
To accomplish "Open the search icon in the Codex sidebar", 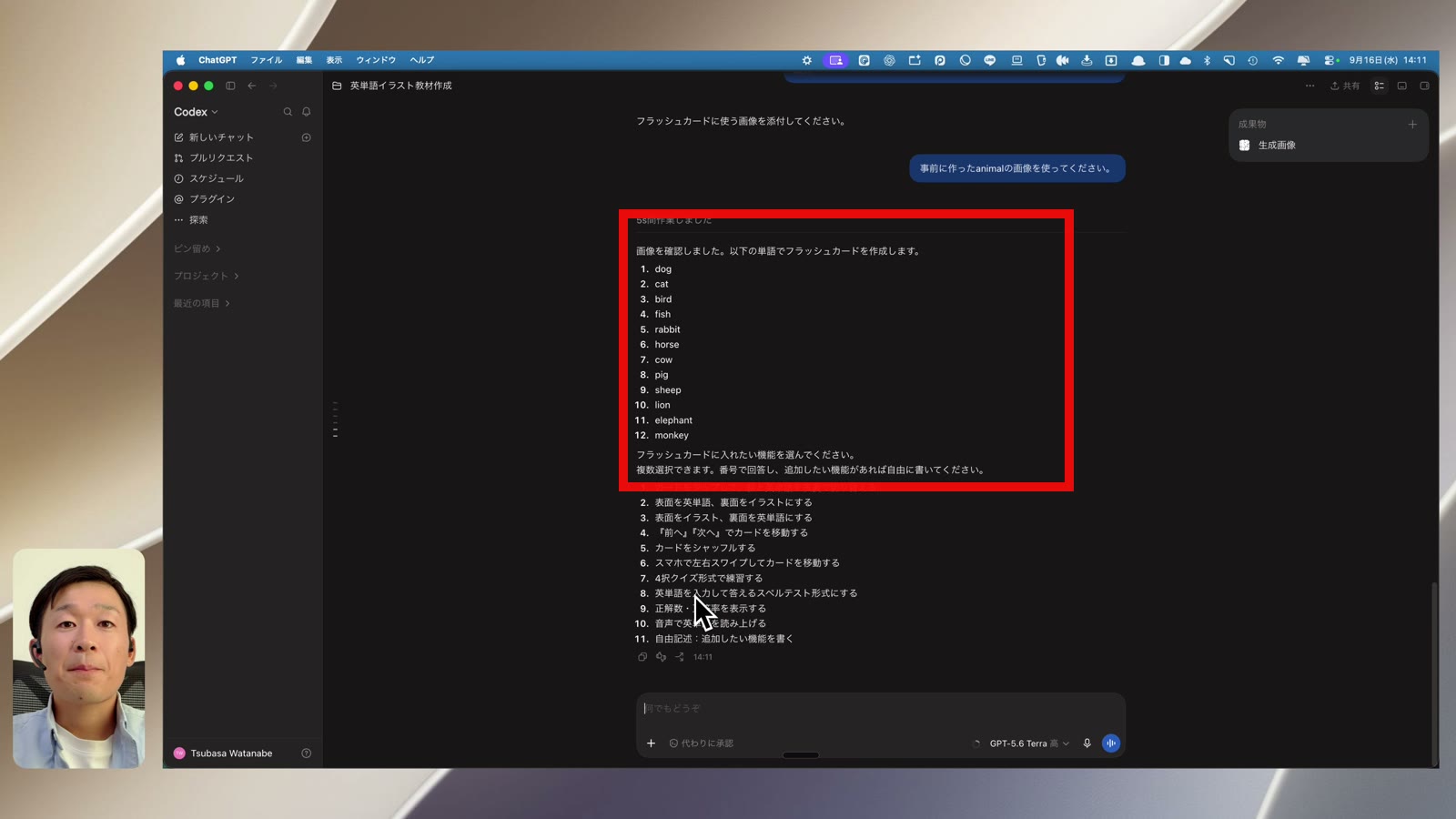I will (x=288, y=112).
